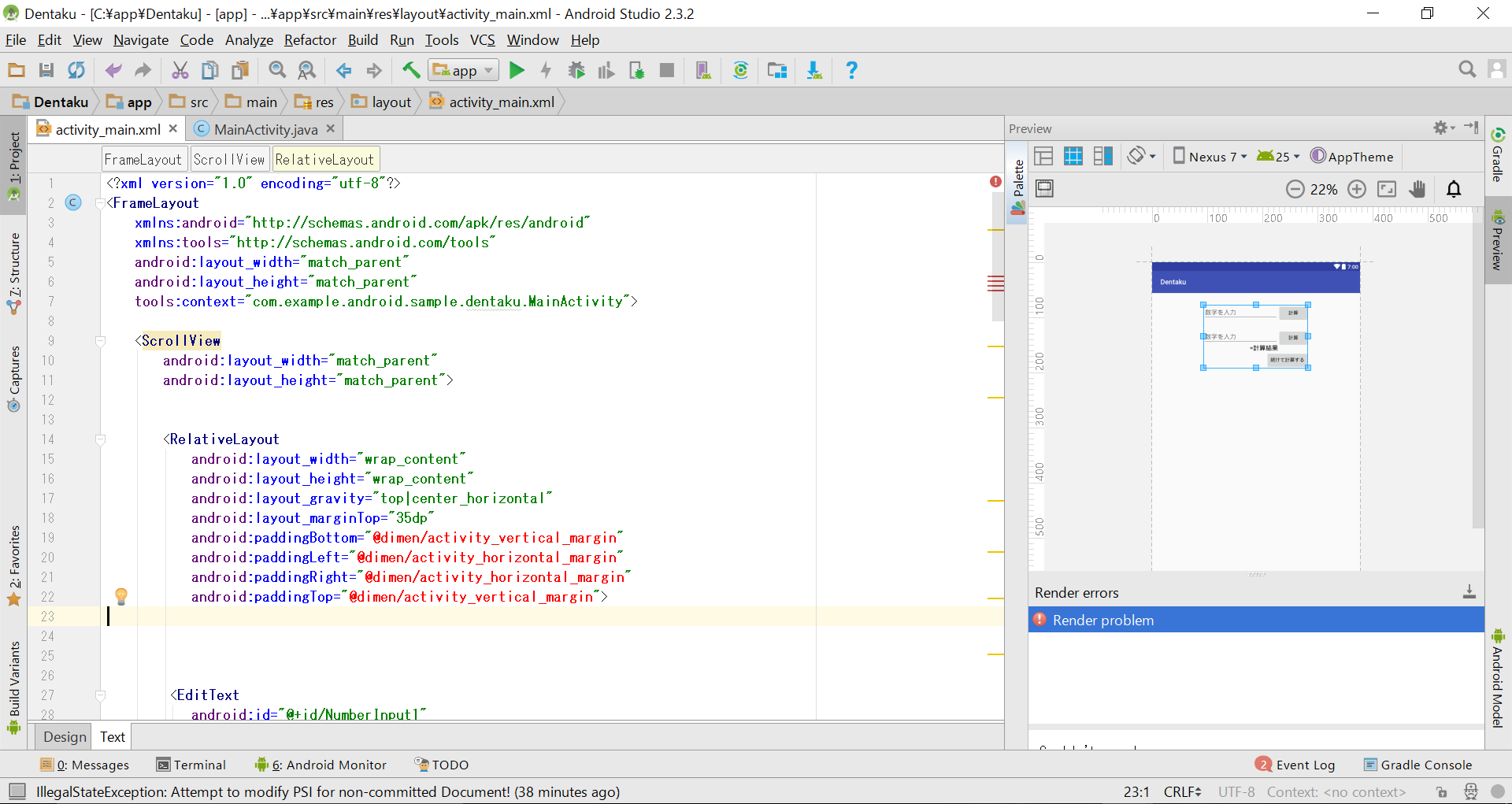The width and height of the screenshot is (1512, 804).
Task: Click the AppTheme button
Action: point(1352,156)
